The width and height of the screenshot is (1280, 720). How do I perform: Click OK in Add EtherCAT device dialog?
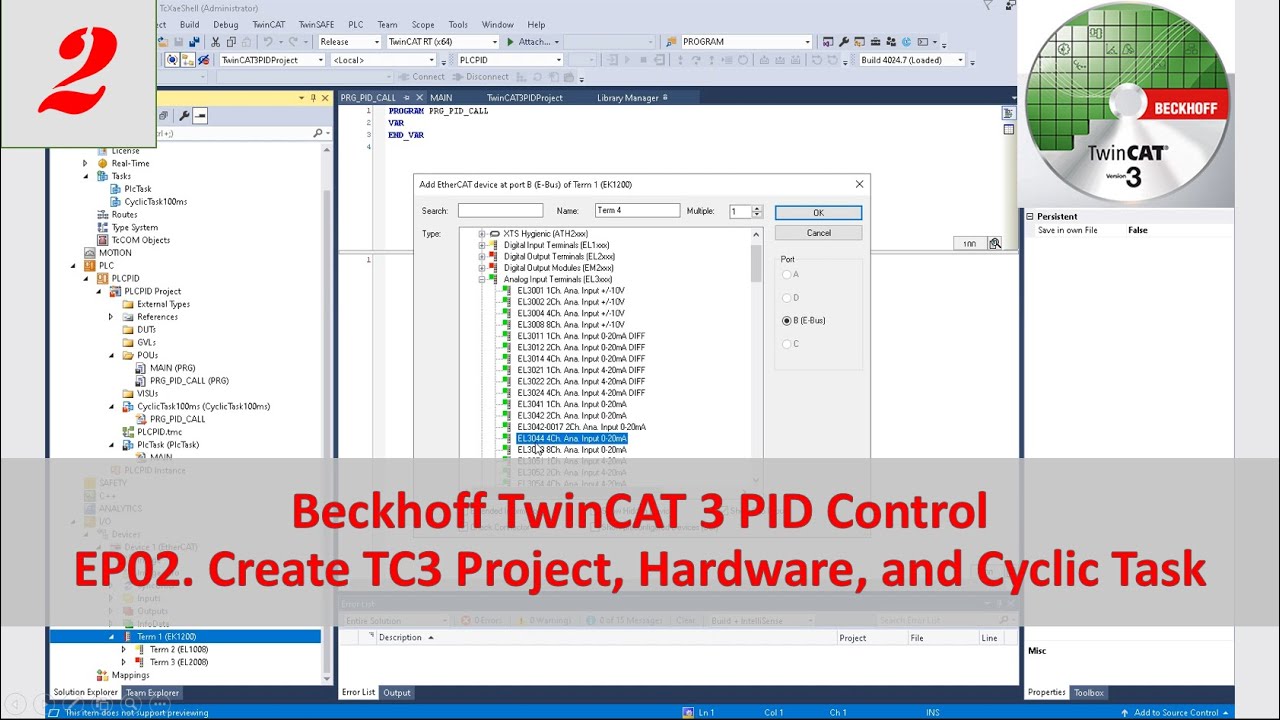pyautogui.click(x=818, y=213)
